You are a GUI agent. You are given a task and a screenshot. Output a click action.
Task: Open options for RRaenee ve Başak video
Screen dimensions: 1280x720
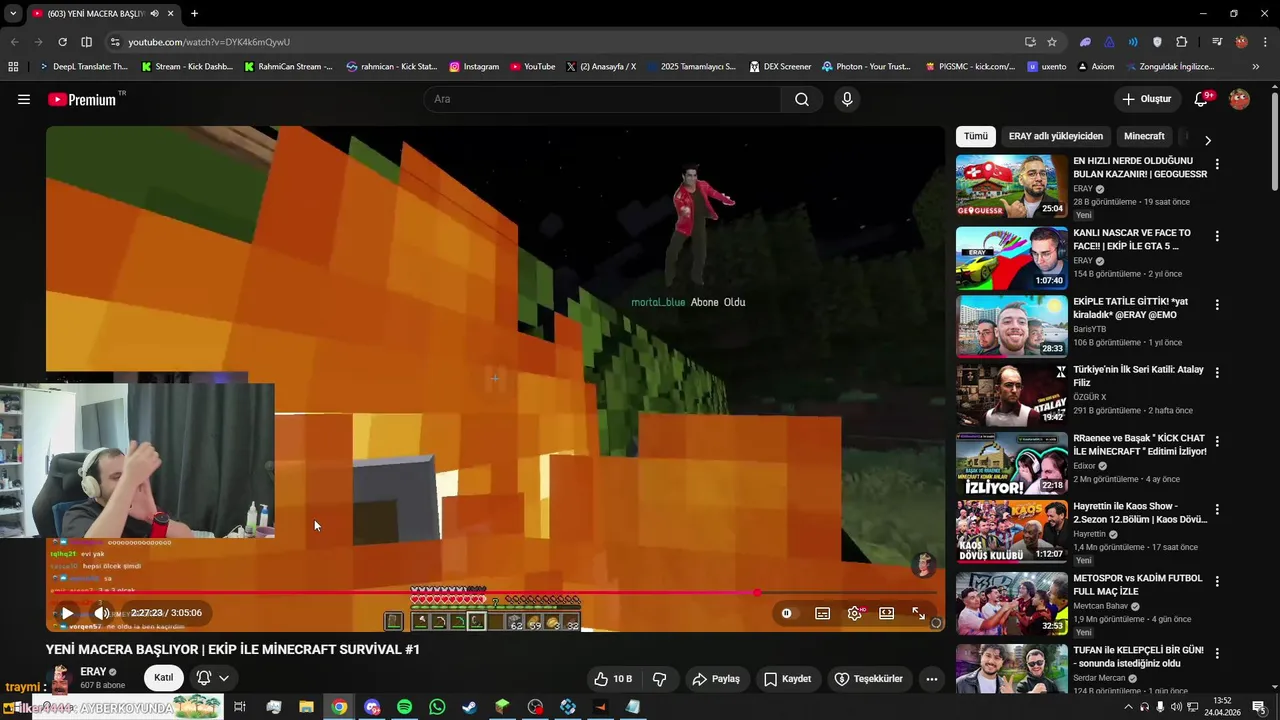(x=1217, y=441)
